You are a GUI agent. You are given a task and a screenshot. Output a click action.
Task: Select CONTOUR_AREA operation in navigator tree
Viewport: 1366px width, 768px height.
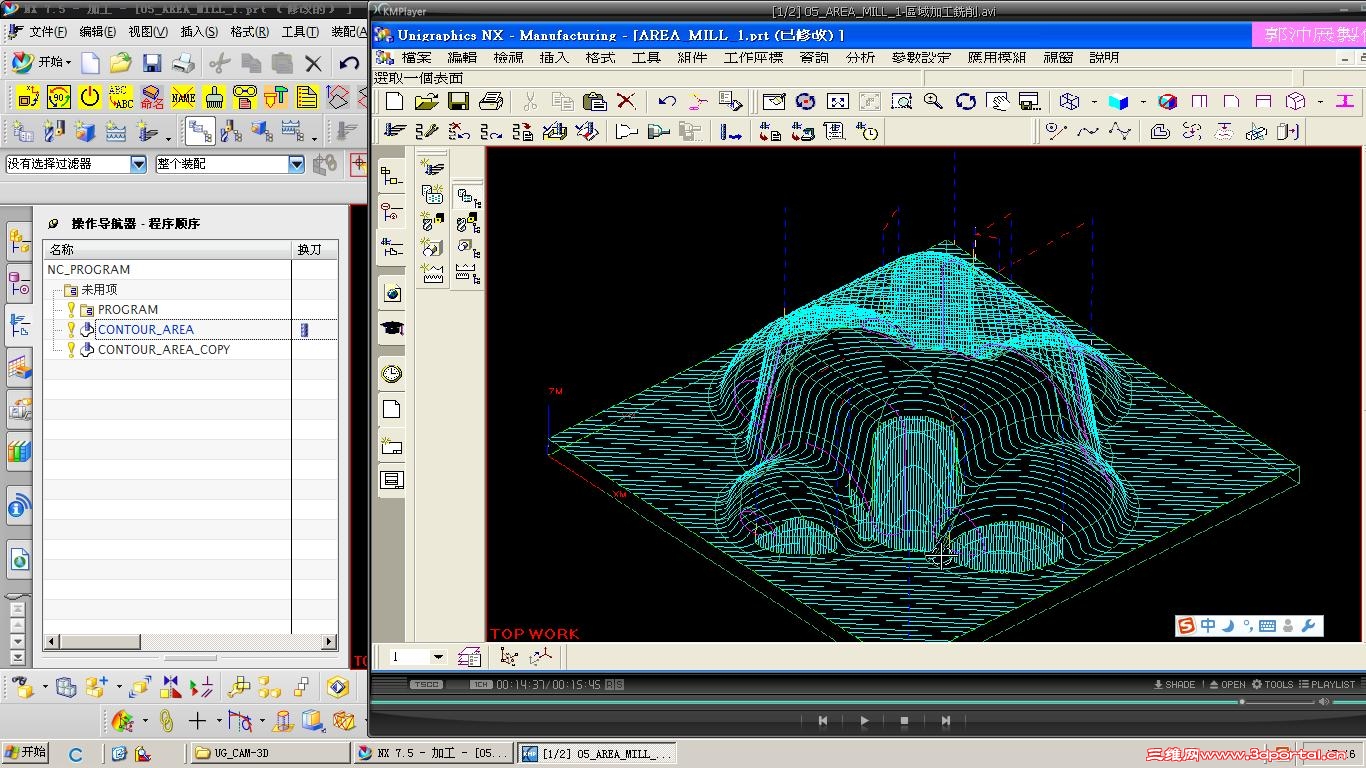click(145, 330)
